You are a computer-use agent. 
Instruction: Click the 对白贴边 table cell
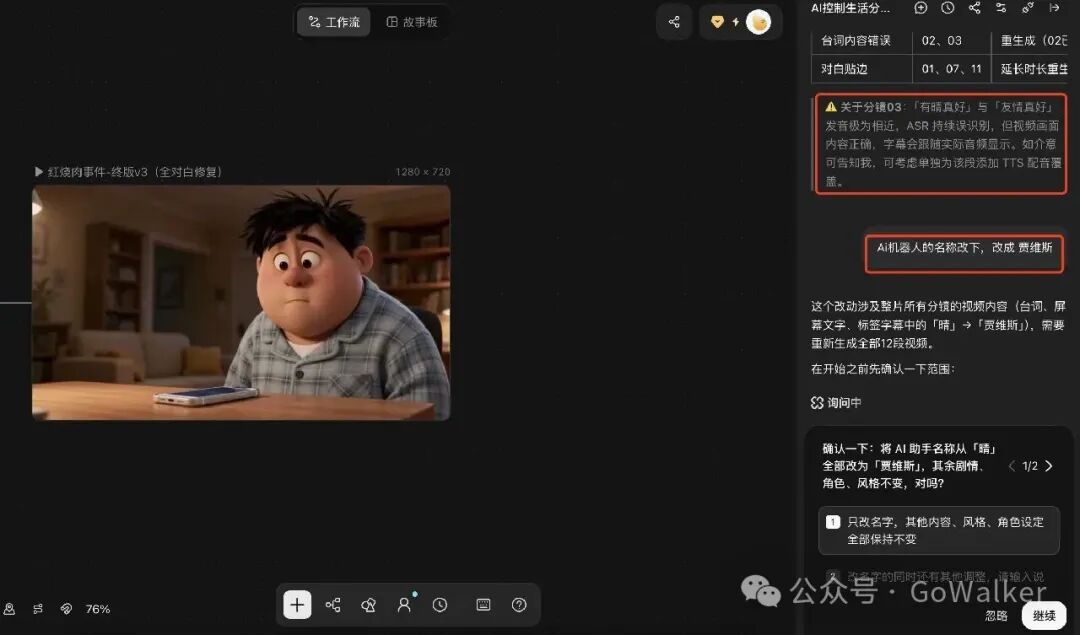[x=862, y=69]
